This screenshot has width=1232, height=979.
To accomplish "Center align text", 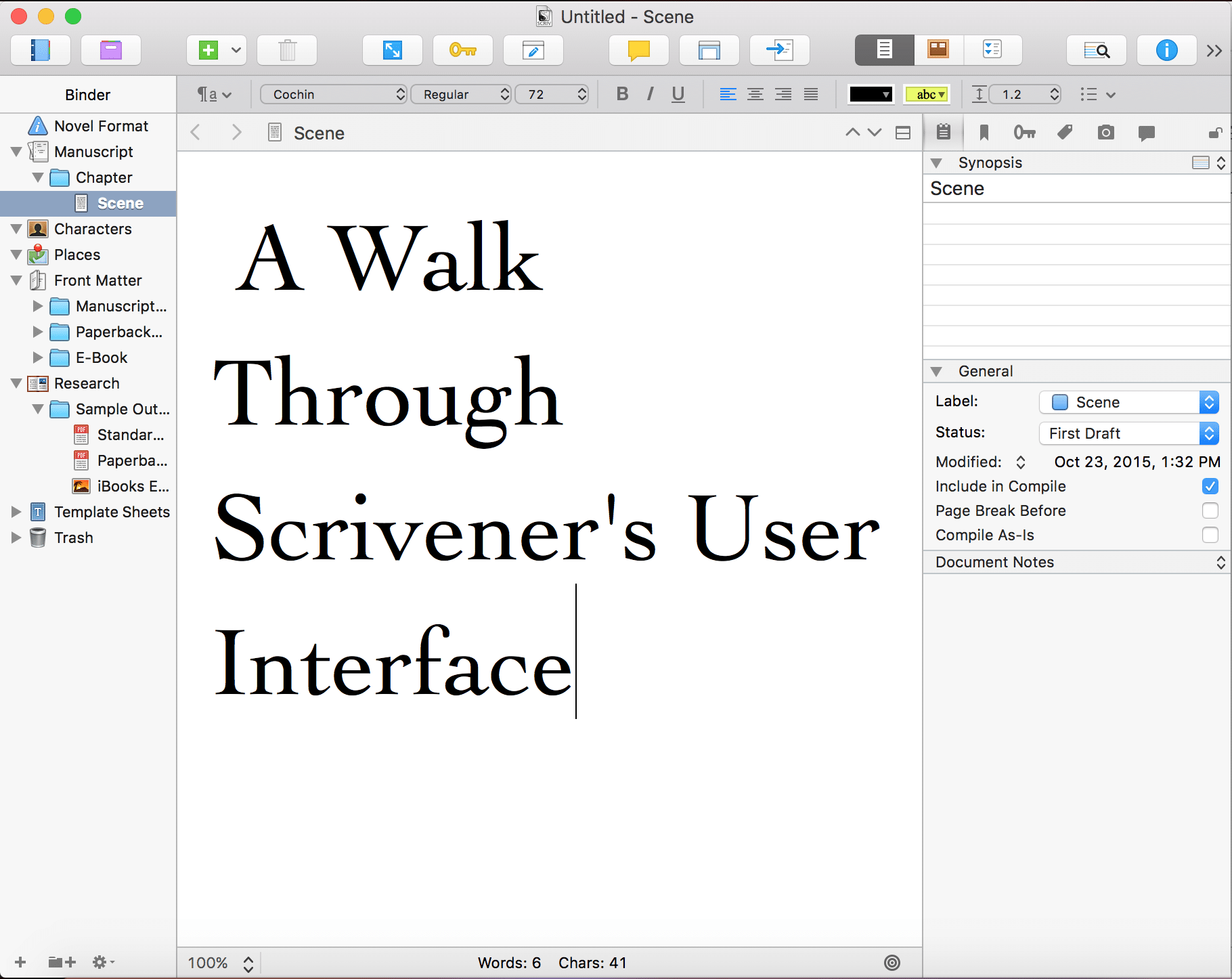I will (755, 94).
